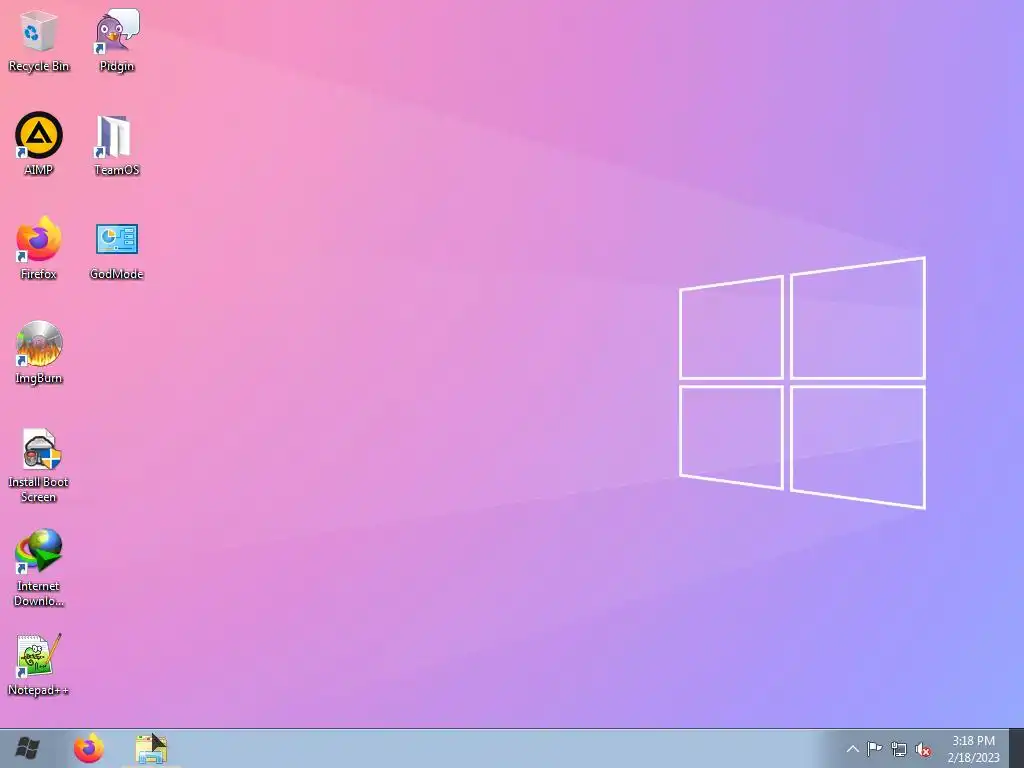The height and width of the screenshot is (768, 1024).
Task: Select the AIMP player shortcut
Action: tap(39, 144)
